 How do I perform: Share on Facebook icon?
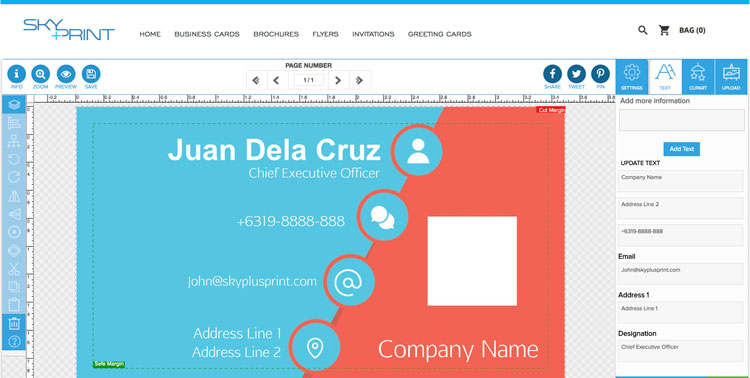pyautogui.click(x=552, y=74)
